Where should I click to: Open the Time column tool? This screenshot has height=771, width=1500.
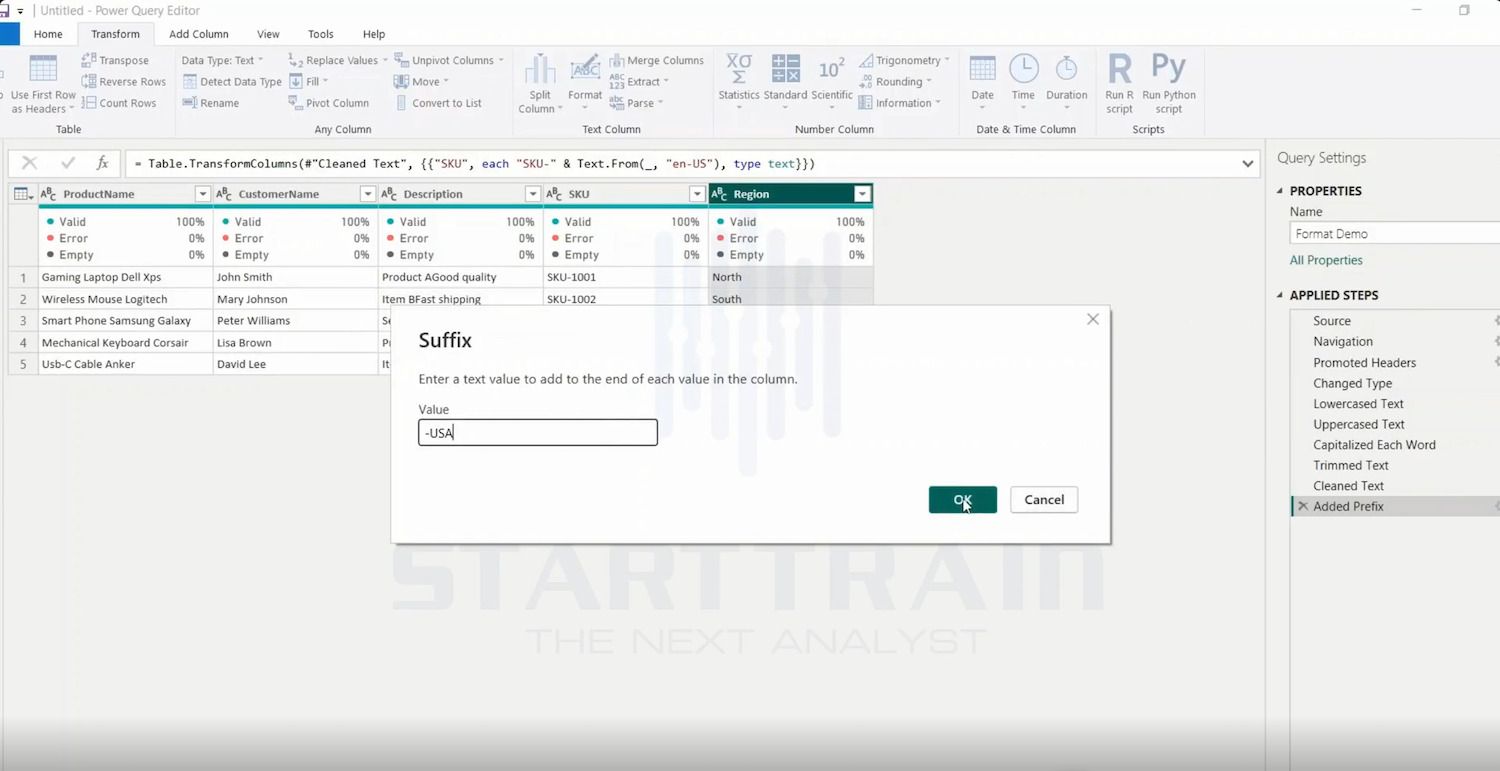(x=1023, y=80)
